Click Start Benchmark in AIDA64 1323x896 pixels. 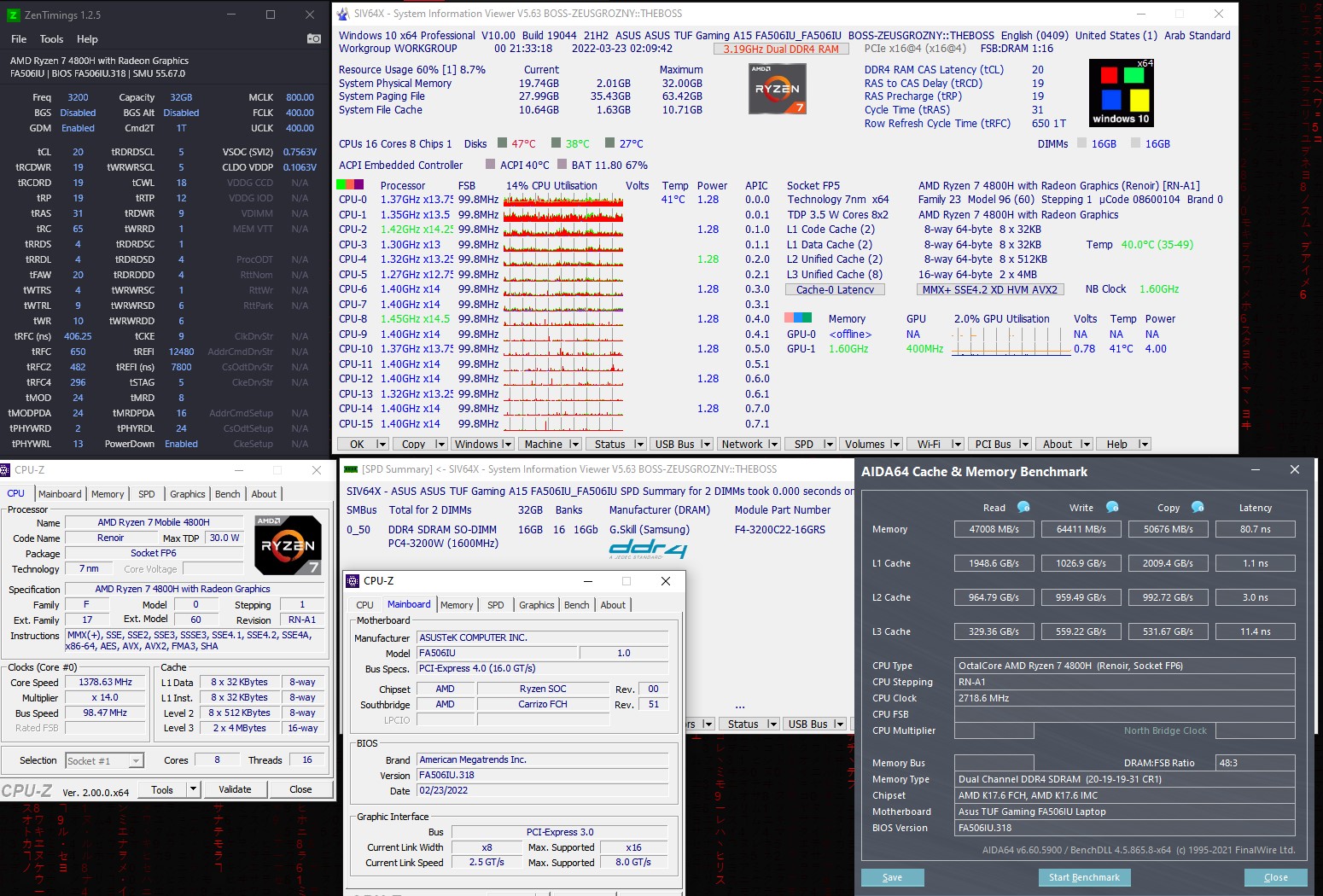click(x=1084, y=877)
